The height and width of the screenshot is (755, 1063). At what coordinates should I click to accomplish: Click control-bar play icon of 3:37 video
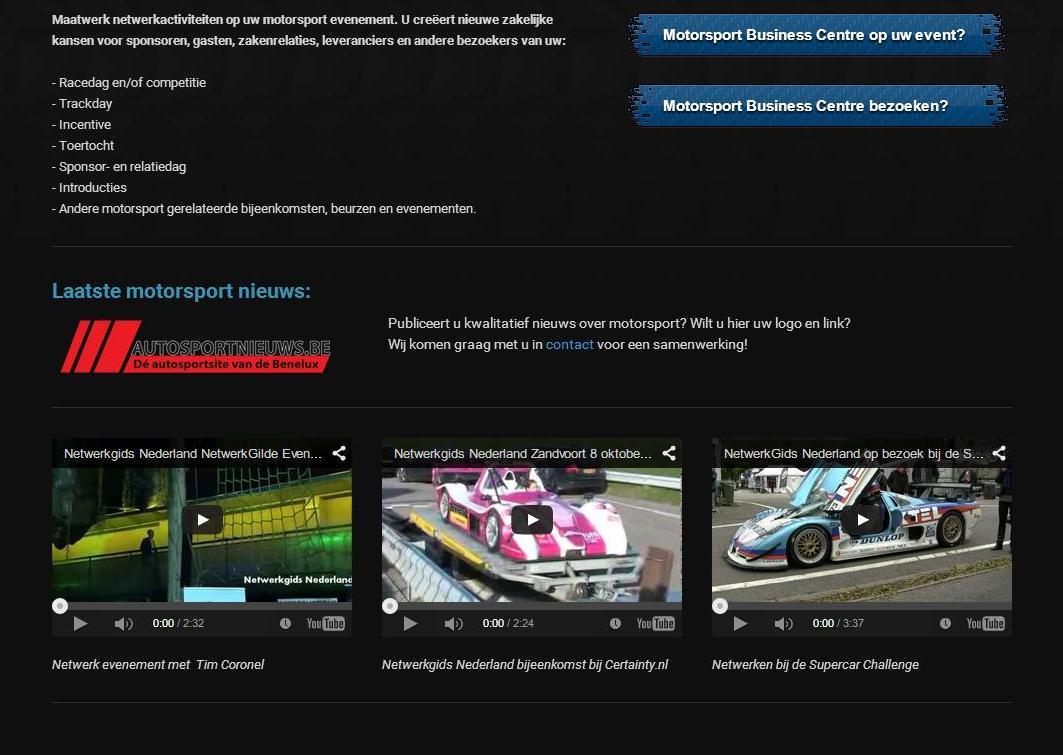coord(740,624)
